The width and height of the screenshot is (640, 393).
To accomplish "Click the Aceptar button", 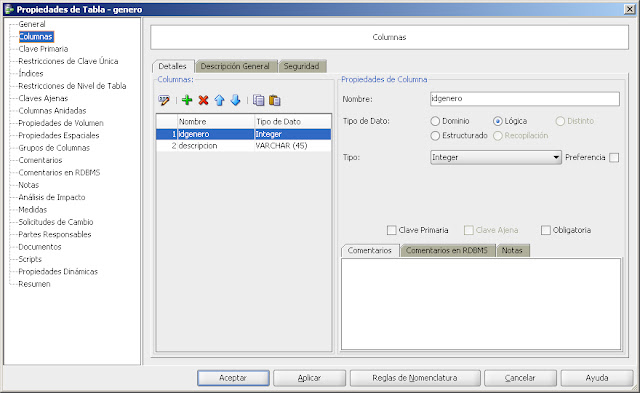I will [x=233, y=378].
